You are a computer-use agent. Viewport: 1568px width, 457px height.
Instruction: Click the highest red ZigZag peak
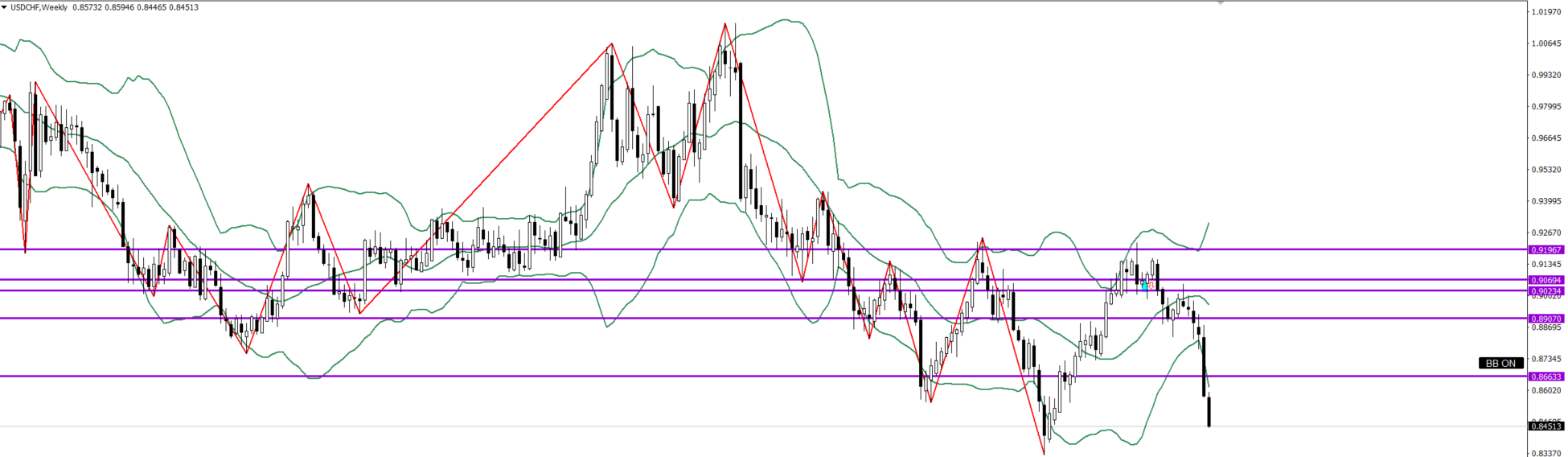click(724, 24)
